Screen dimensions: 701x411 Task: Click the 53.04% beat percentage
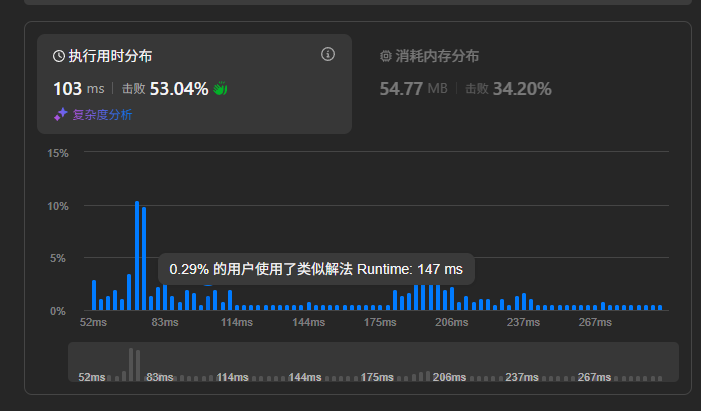(x=179, y=89)
